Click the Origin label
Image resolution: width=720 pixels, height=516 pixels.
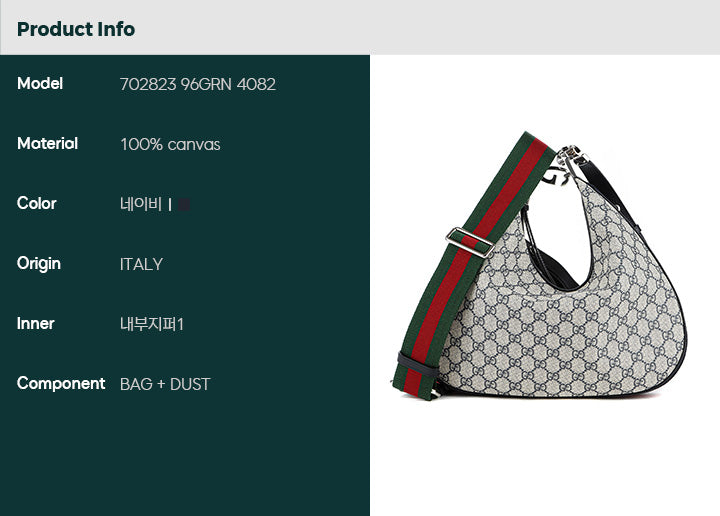39,264
